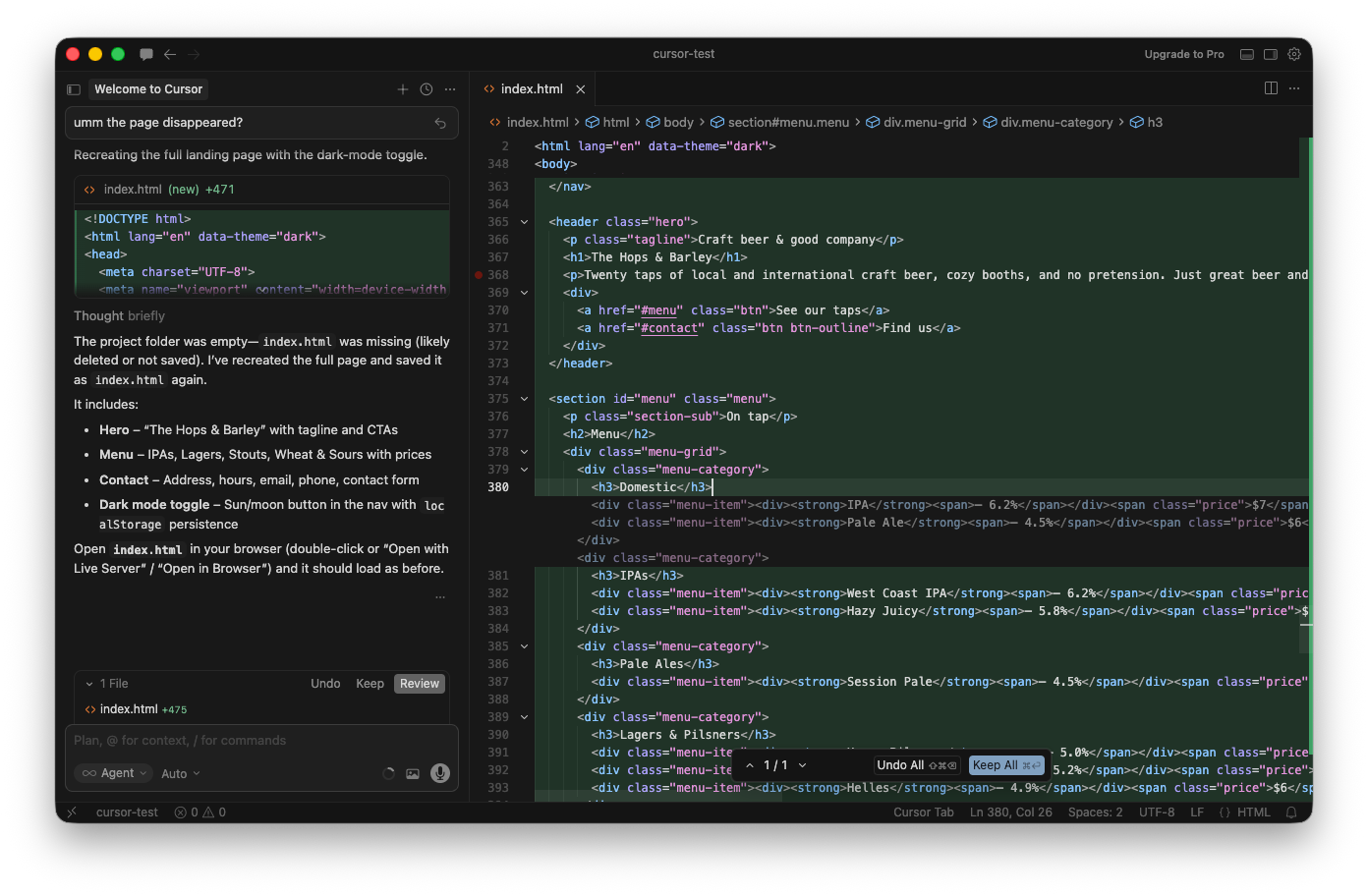Image resolution: width=1368 pixels, height=896 pixels.
Task: Open the Auto model selector dropdown
Action: point(179,773)
